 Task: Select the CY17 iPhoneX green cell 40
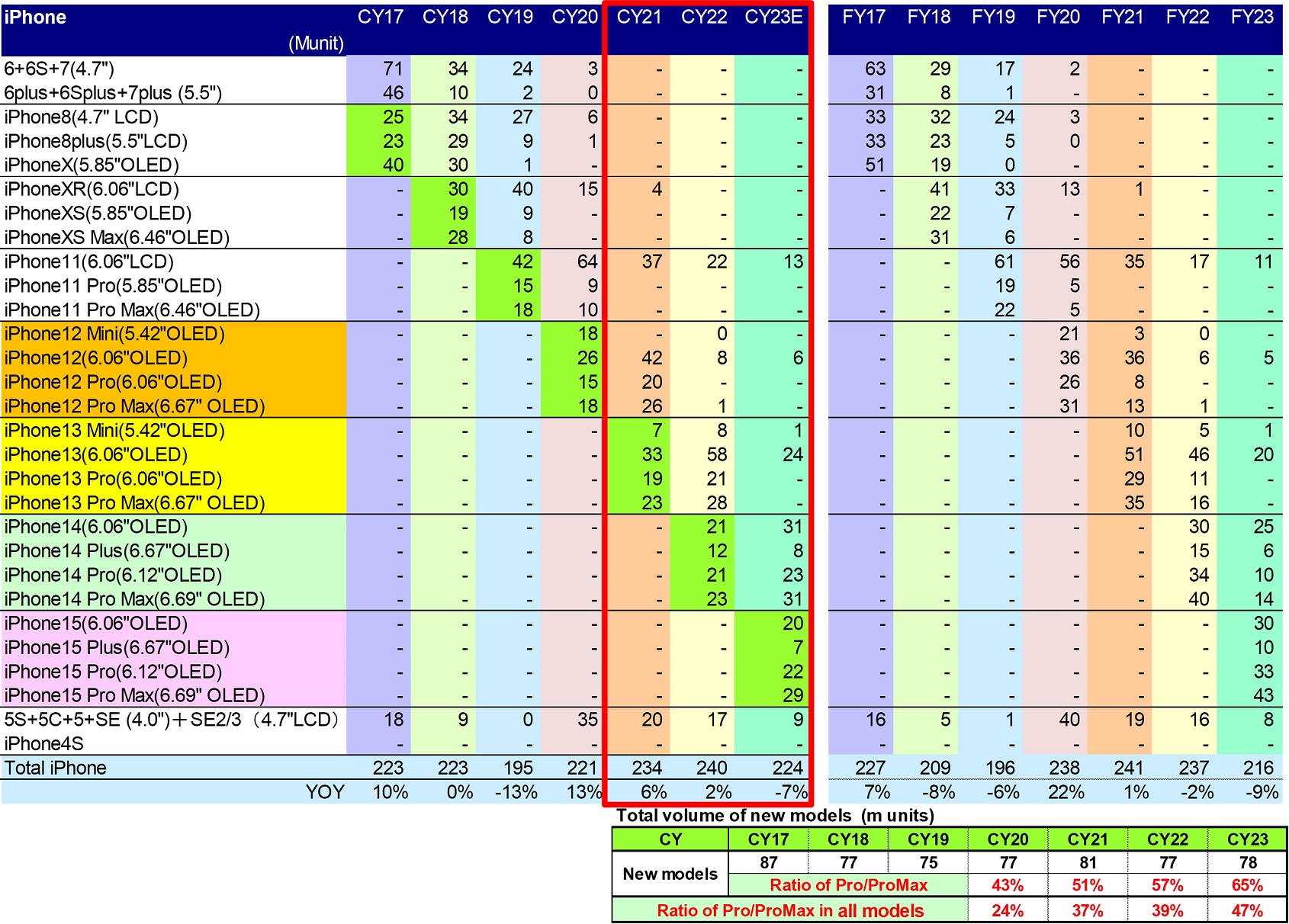(x=379, y=165)
